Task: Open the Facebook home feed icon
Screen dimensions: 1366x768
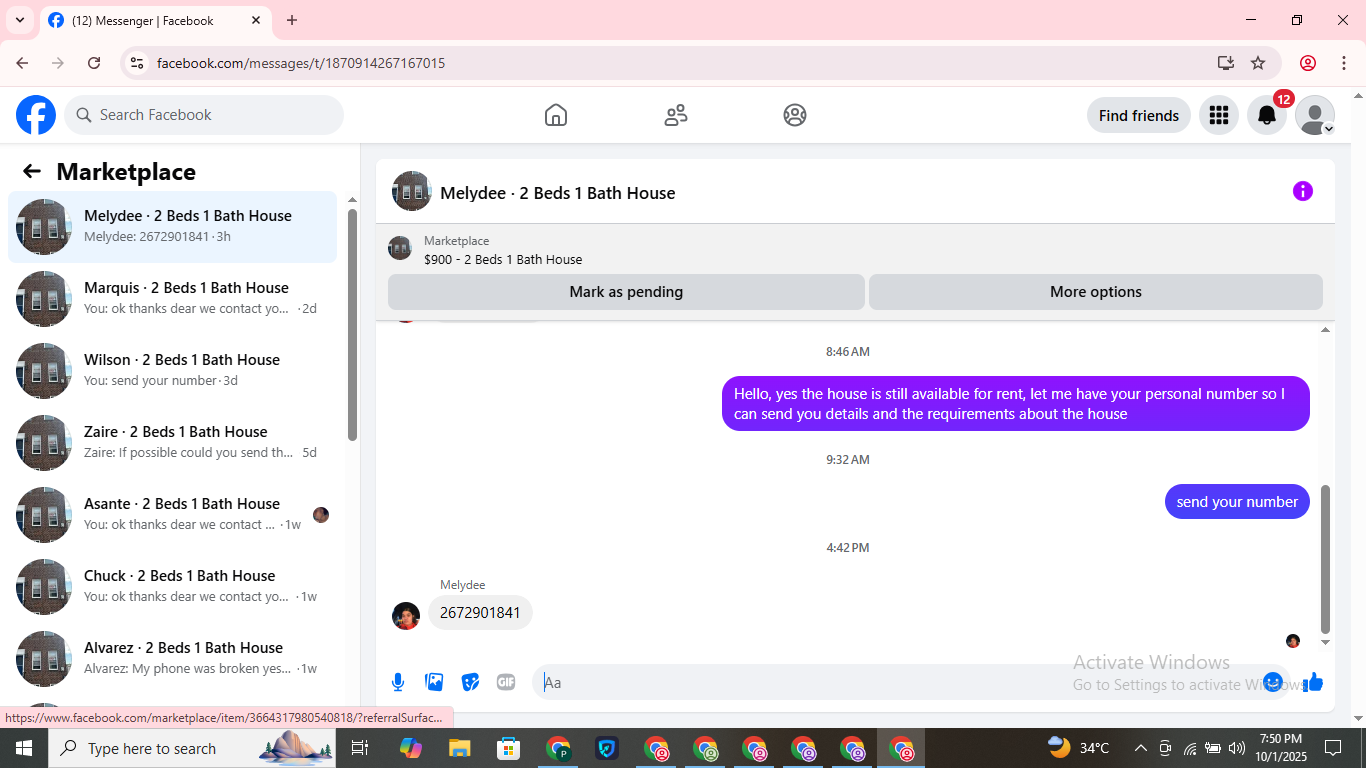Action: tap(556, 115)
